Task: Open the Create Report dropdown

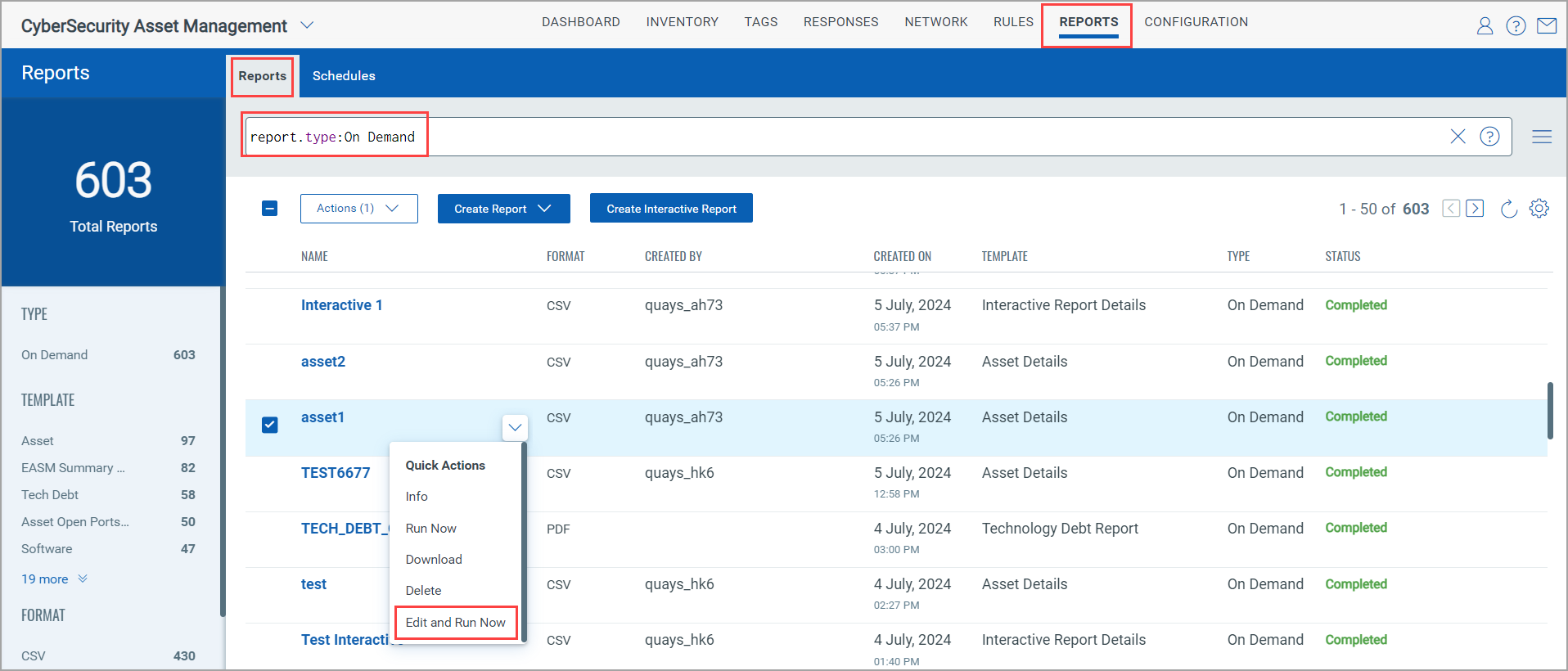Action: coord(503,209)
